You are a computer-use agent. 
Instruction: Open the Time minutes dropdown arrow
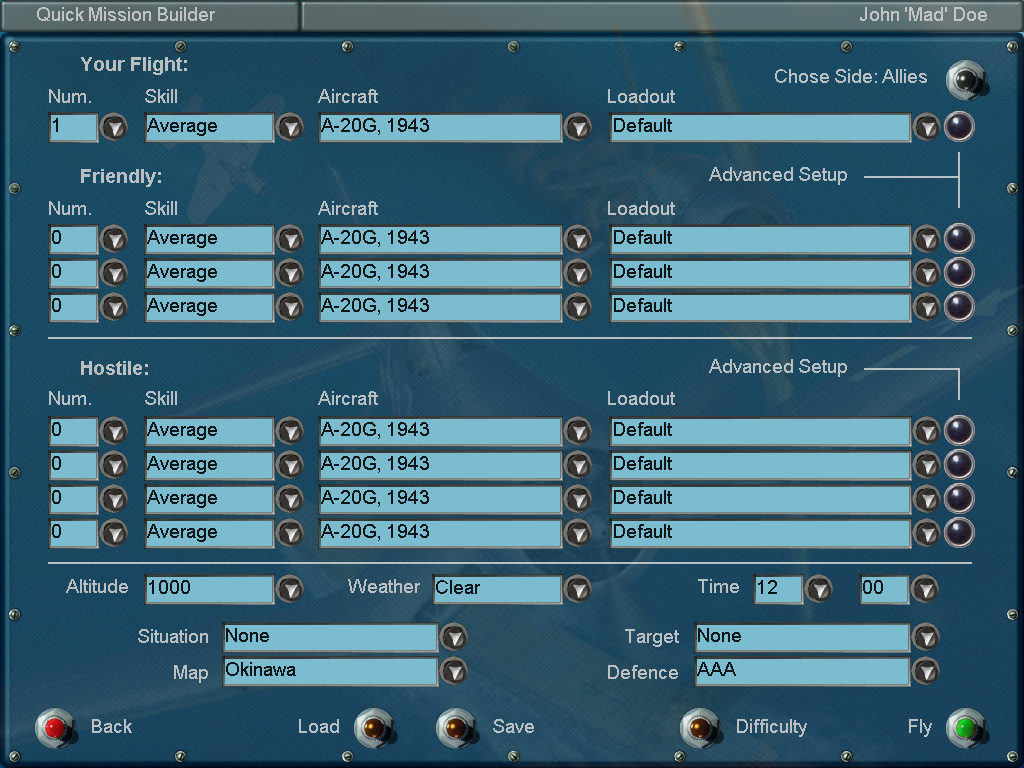[925, 590]
